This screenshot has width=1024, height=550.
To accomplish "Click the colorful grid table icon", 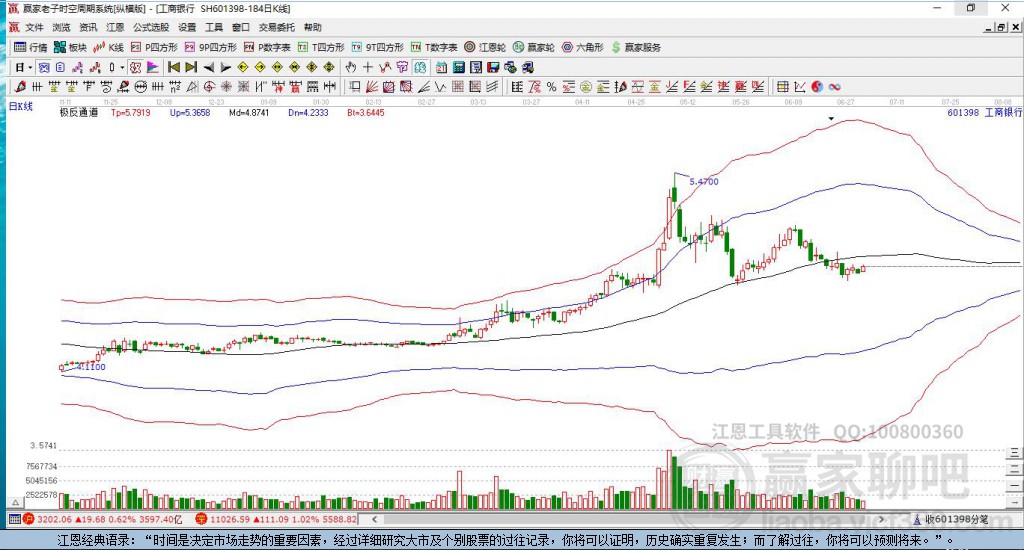I will pos(782,87).
